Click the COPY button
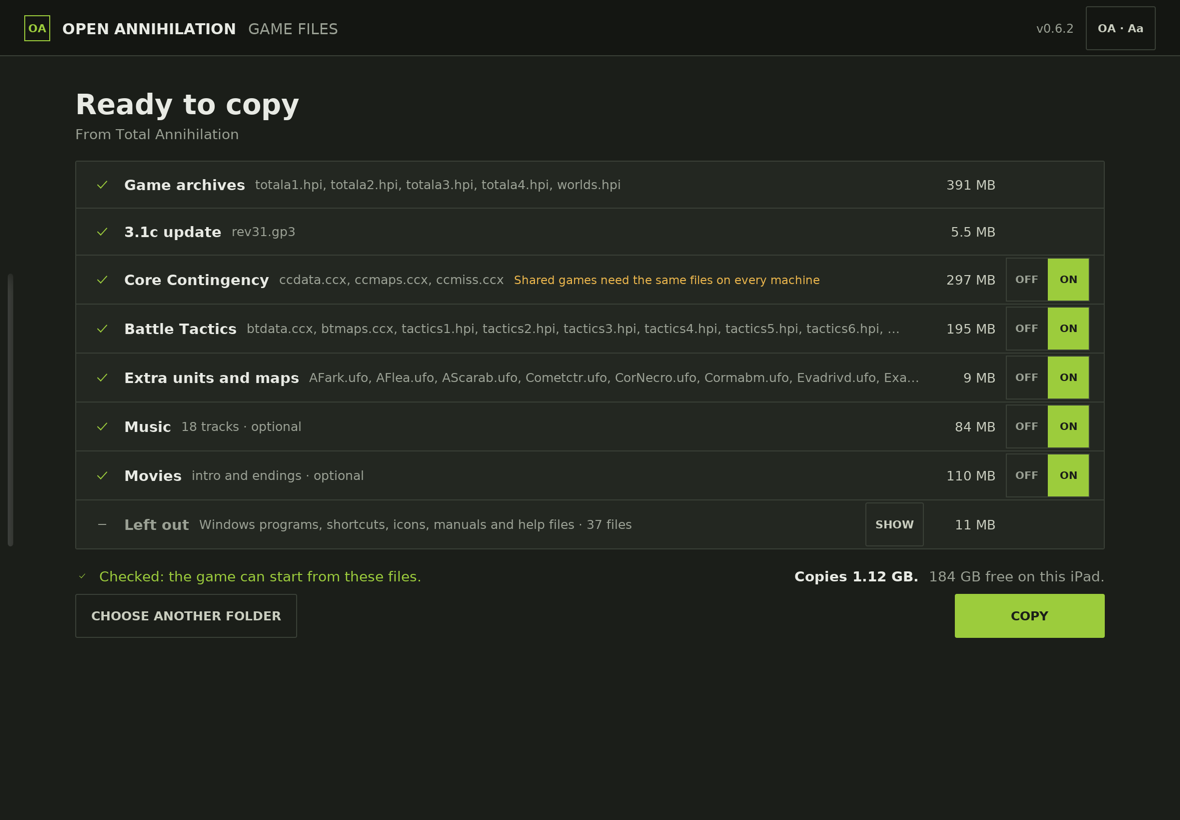 [1029, 616]
